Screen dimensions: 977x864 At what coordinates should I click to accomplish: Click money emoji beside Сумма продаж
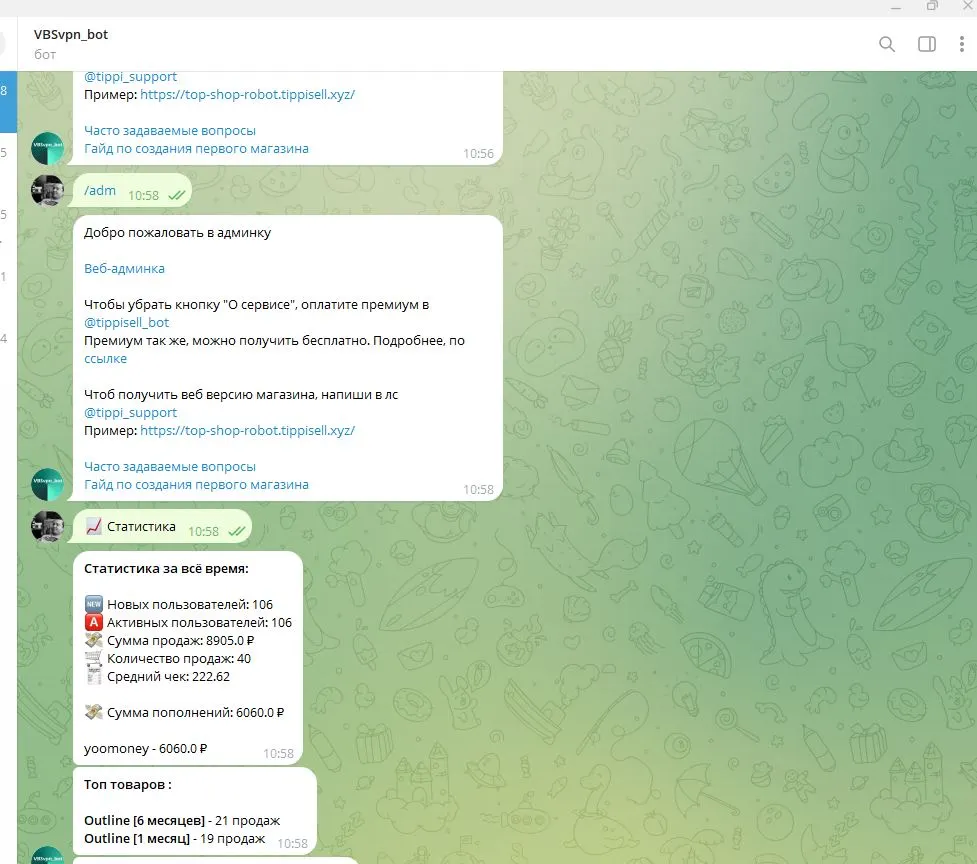(x=93, y=640)
